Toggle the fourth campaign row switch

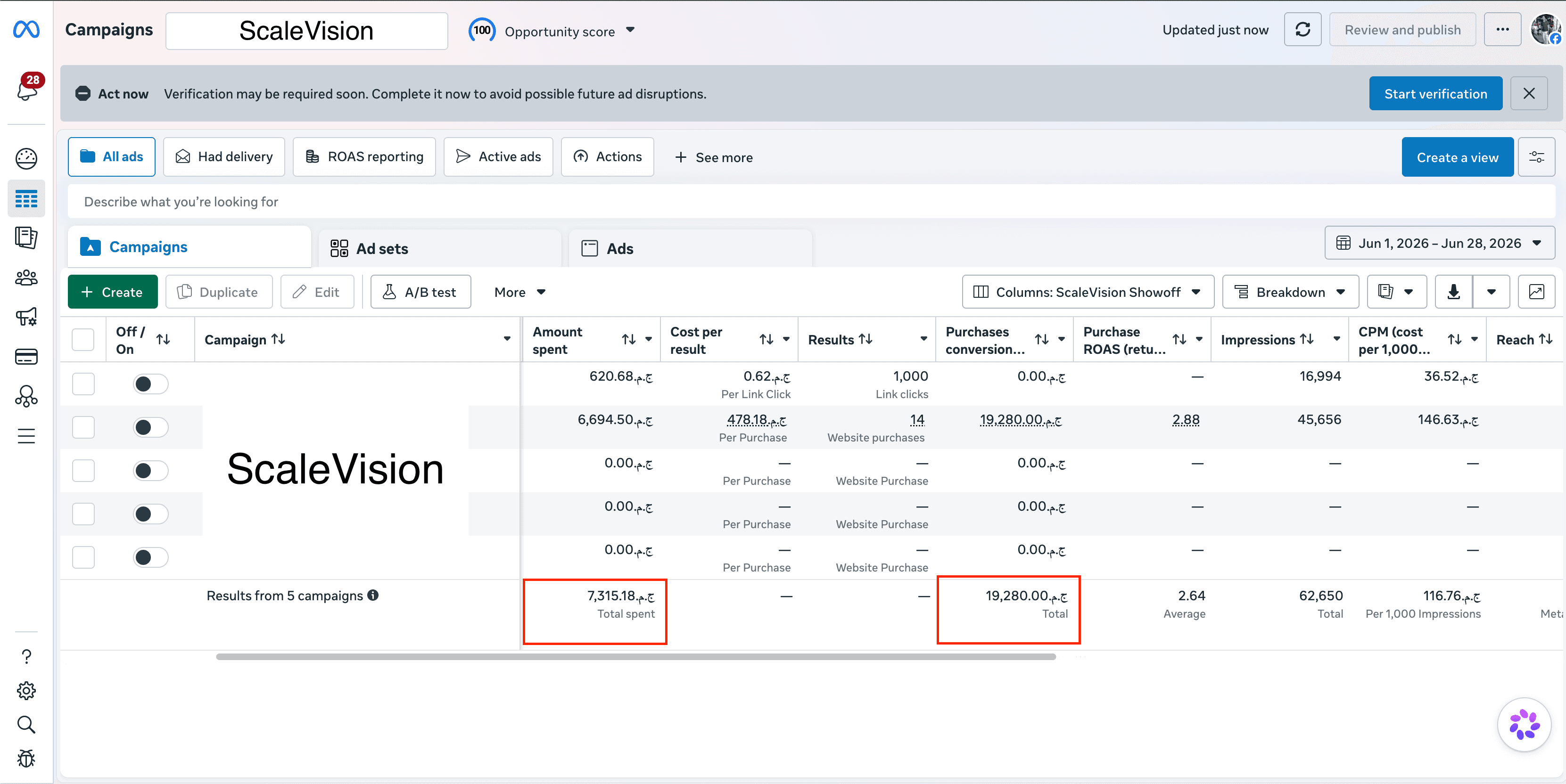(x=150, y=514)
